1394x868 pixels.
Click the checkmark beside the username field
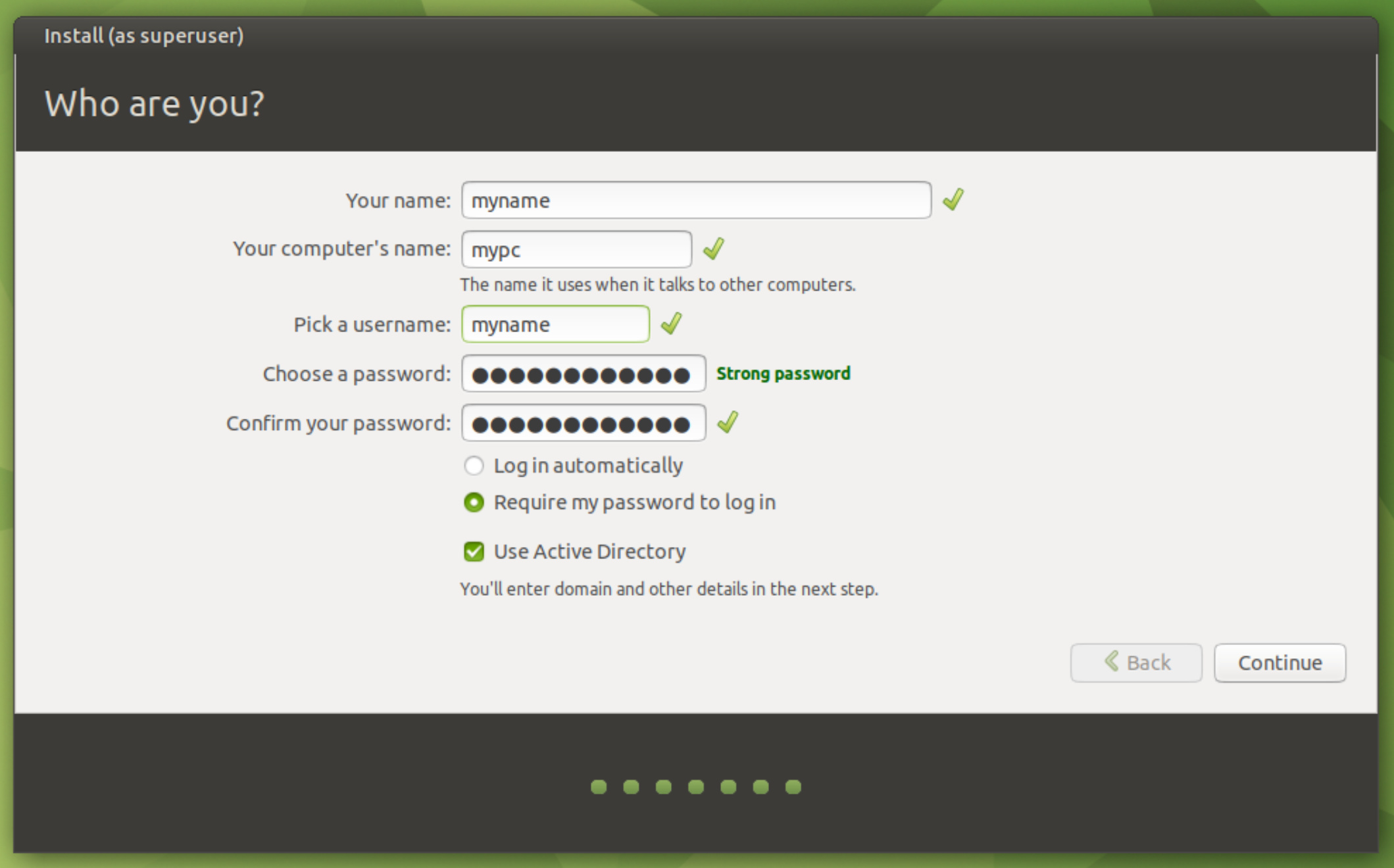coord(671,324)
